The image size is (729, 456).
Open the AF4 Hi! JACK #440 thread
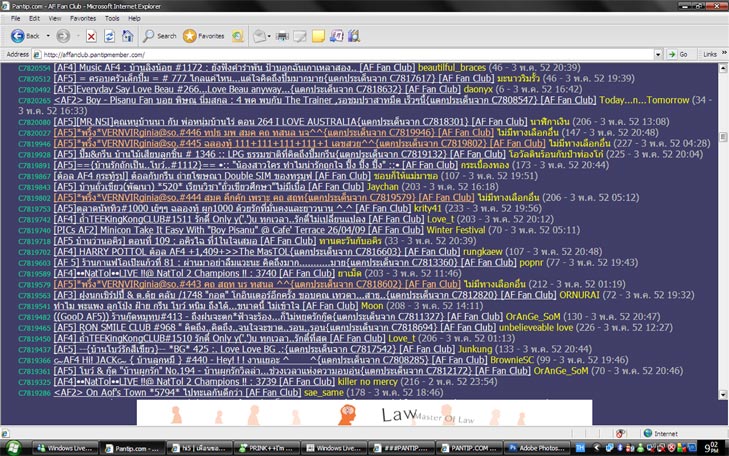[x=271, y=360]
